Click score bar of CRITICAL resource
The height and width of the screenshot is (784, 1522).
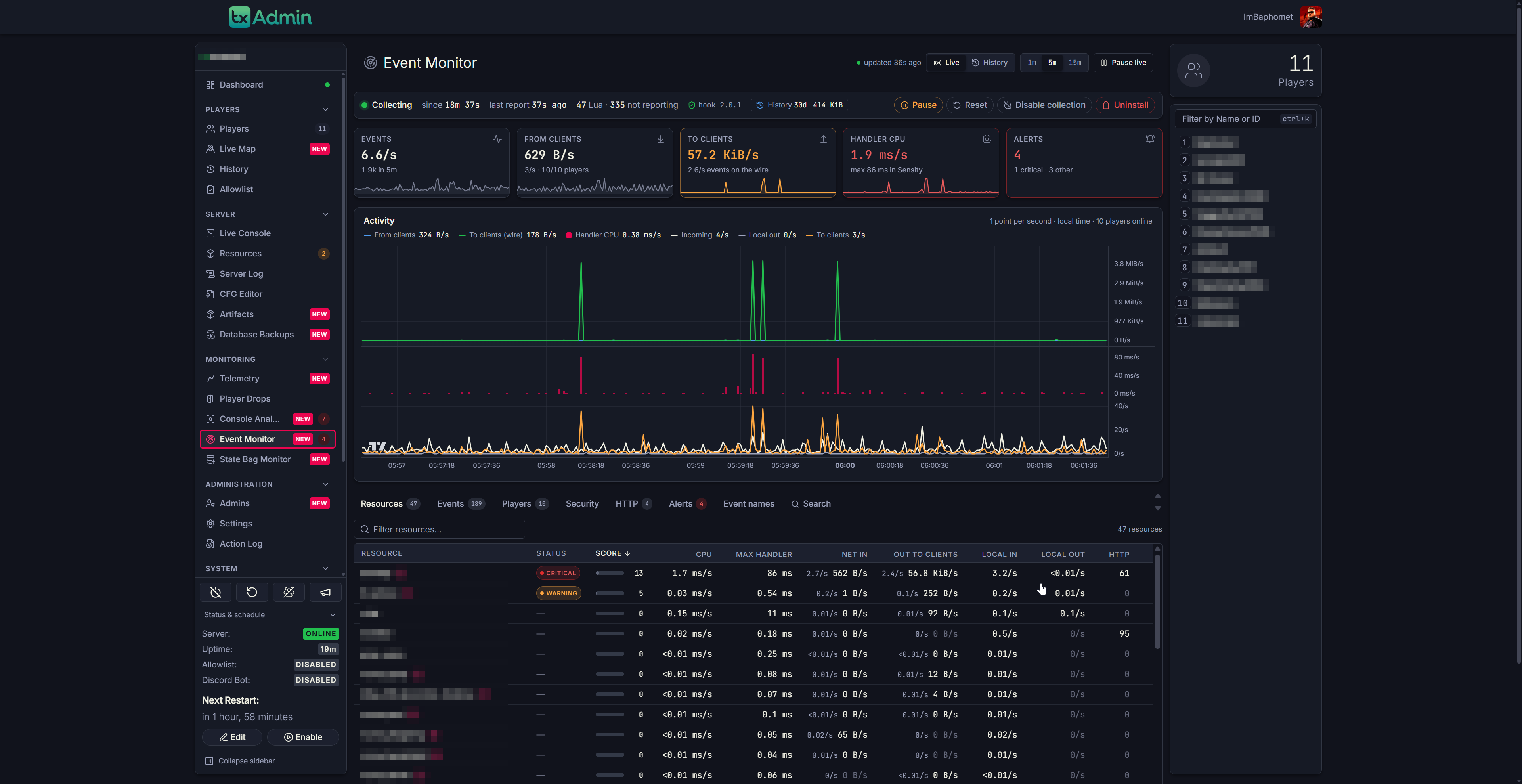[610, 573]
